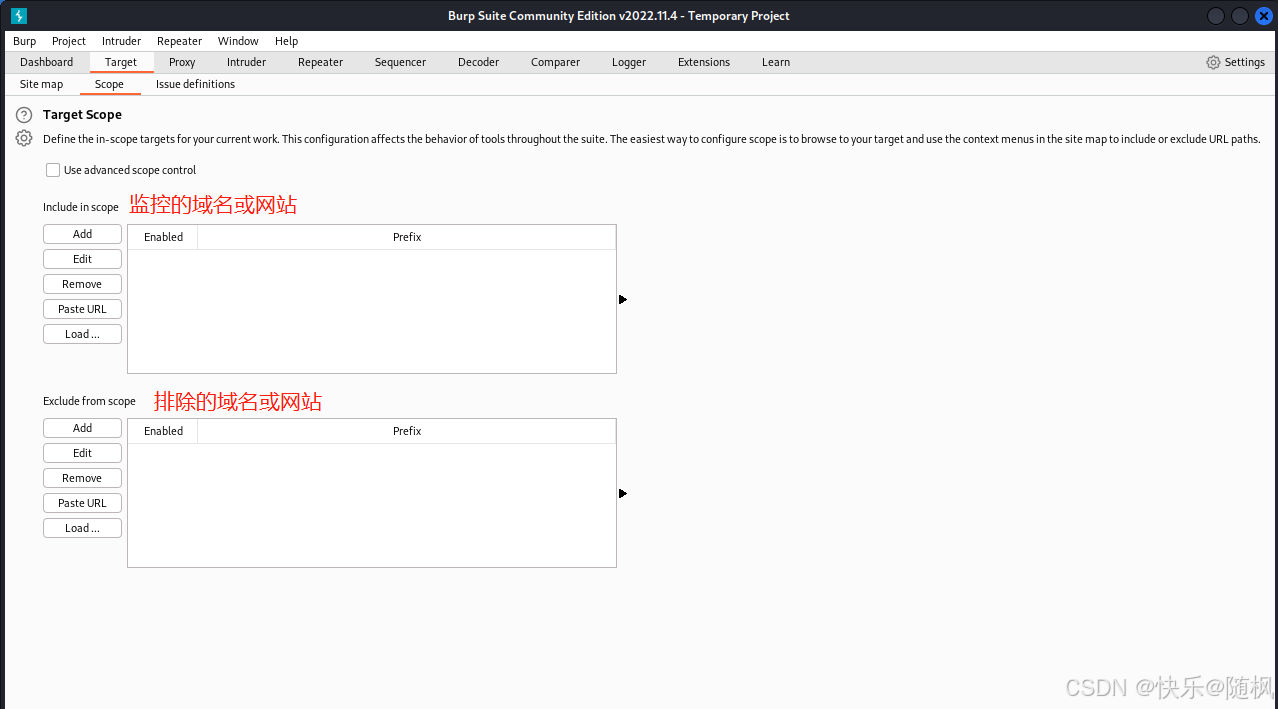
Task: Click Add under Include in scope
Action: (x=82, y=234)
